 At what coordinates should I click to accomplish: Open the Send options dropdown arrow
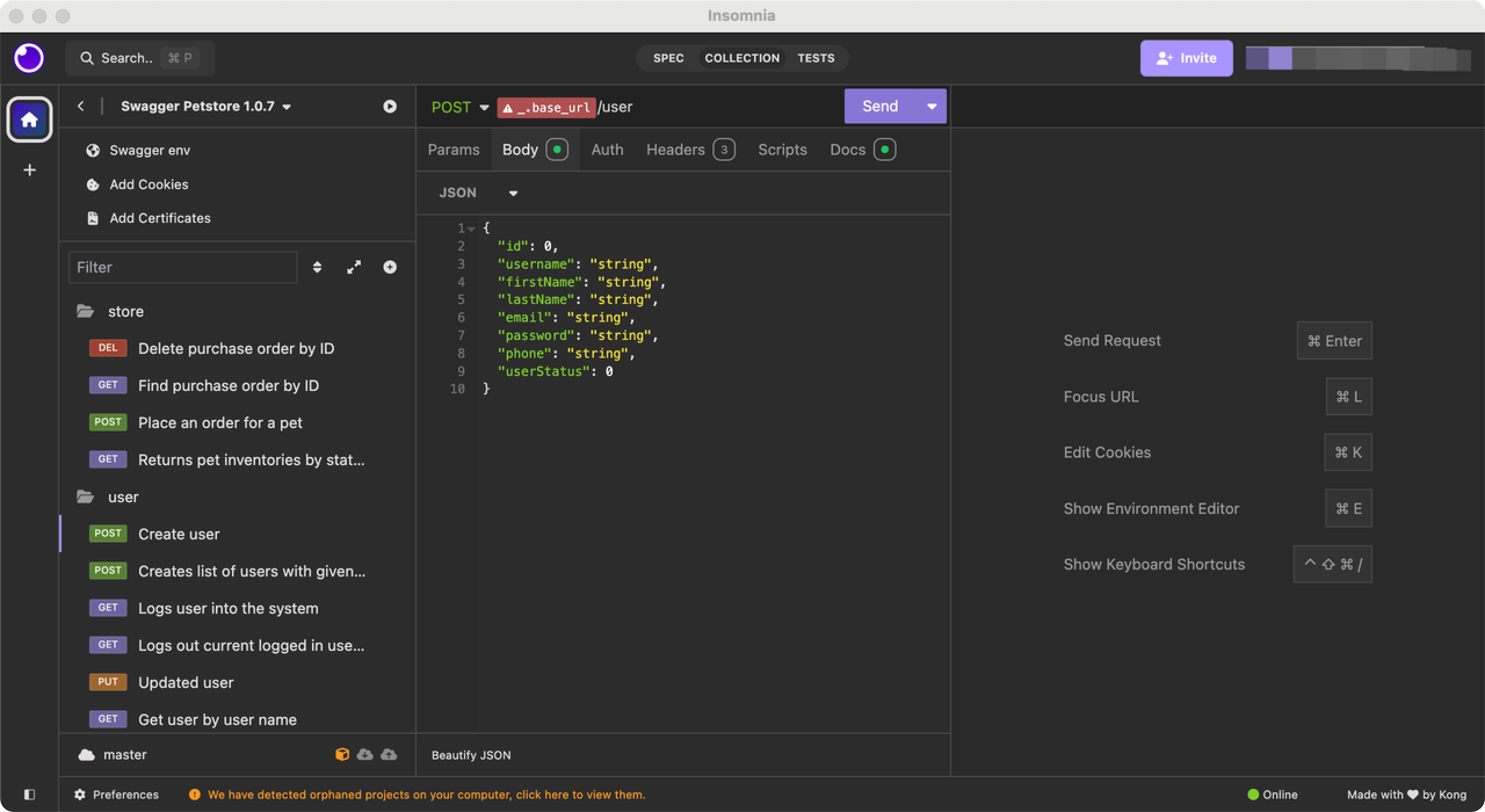pyautogui.click(x=932, y=106)
